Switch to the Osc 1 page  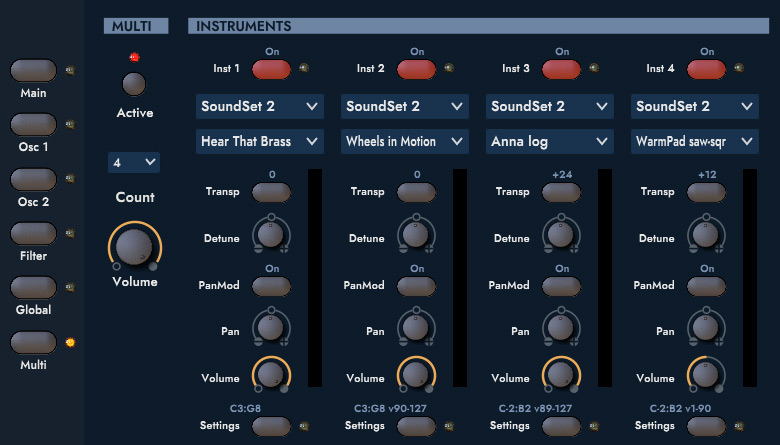click(x=34, y=124)
